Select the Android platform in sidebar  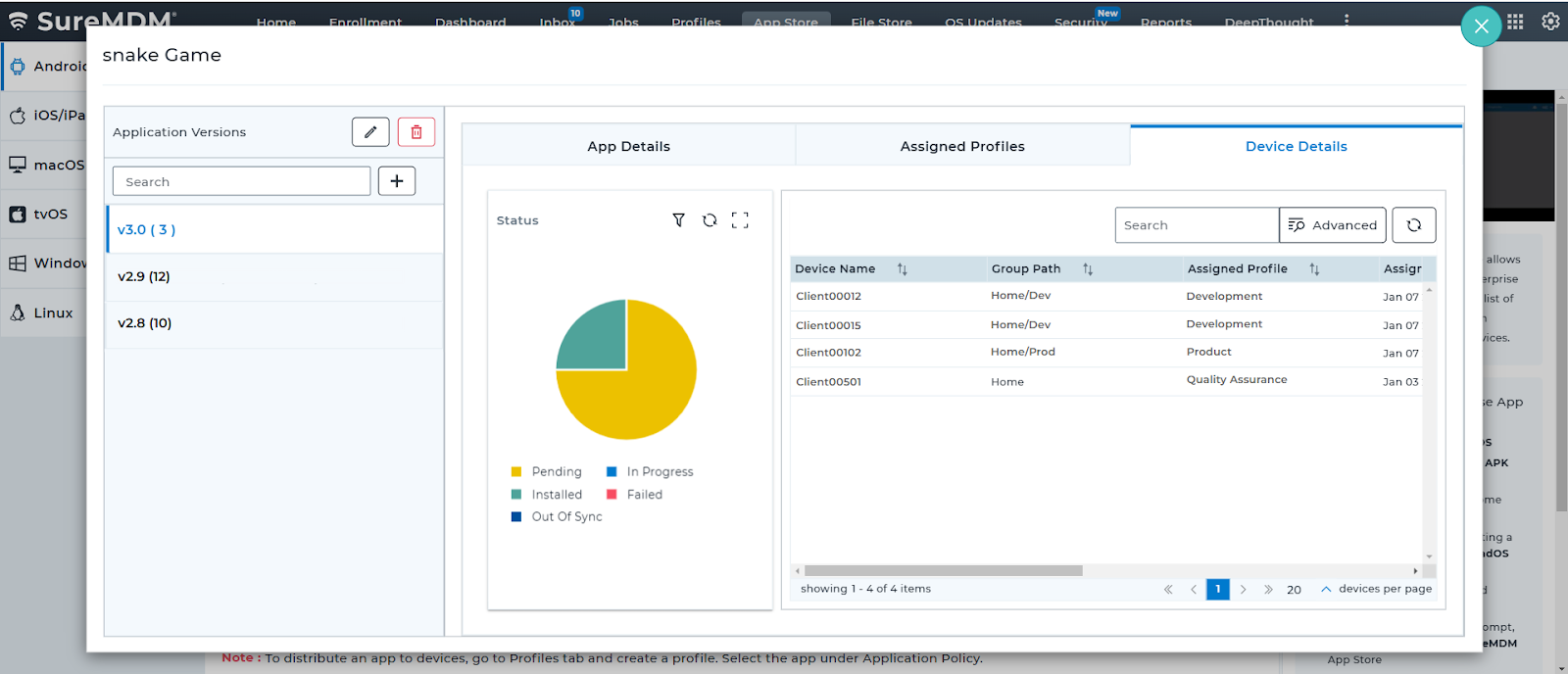point(45,67)
